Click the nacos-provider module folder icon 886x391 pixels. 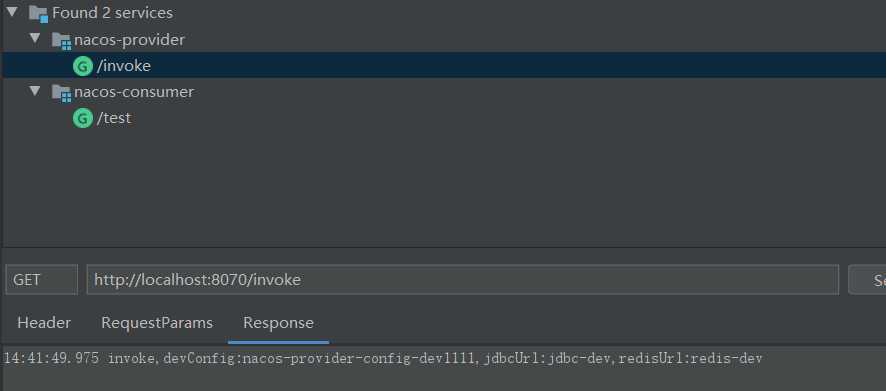pyautogui.click(x=61, y=41)
